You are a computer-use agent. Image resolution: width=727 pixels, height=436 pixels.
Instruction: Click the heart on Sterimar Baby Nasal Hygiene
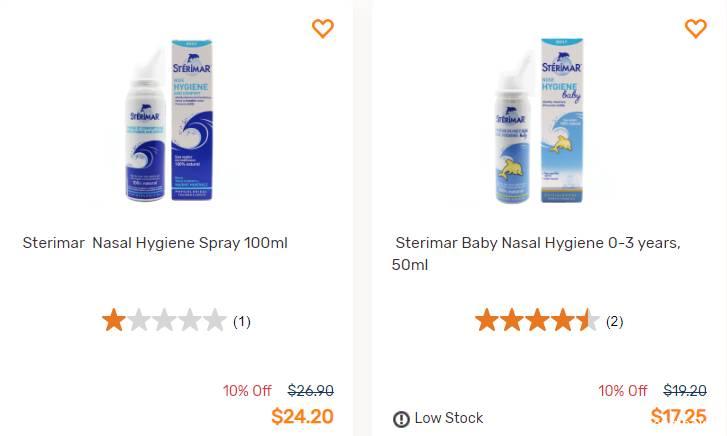(x=695, y=29)
